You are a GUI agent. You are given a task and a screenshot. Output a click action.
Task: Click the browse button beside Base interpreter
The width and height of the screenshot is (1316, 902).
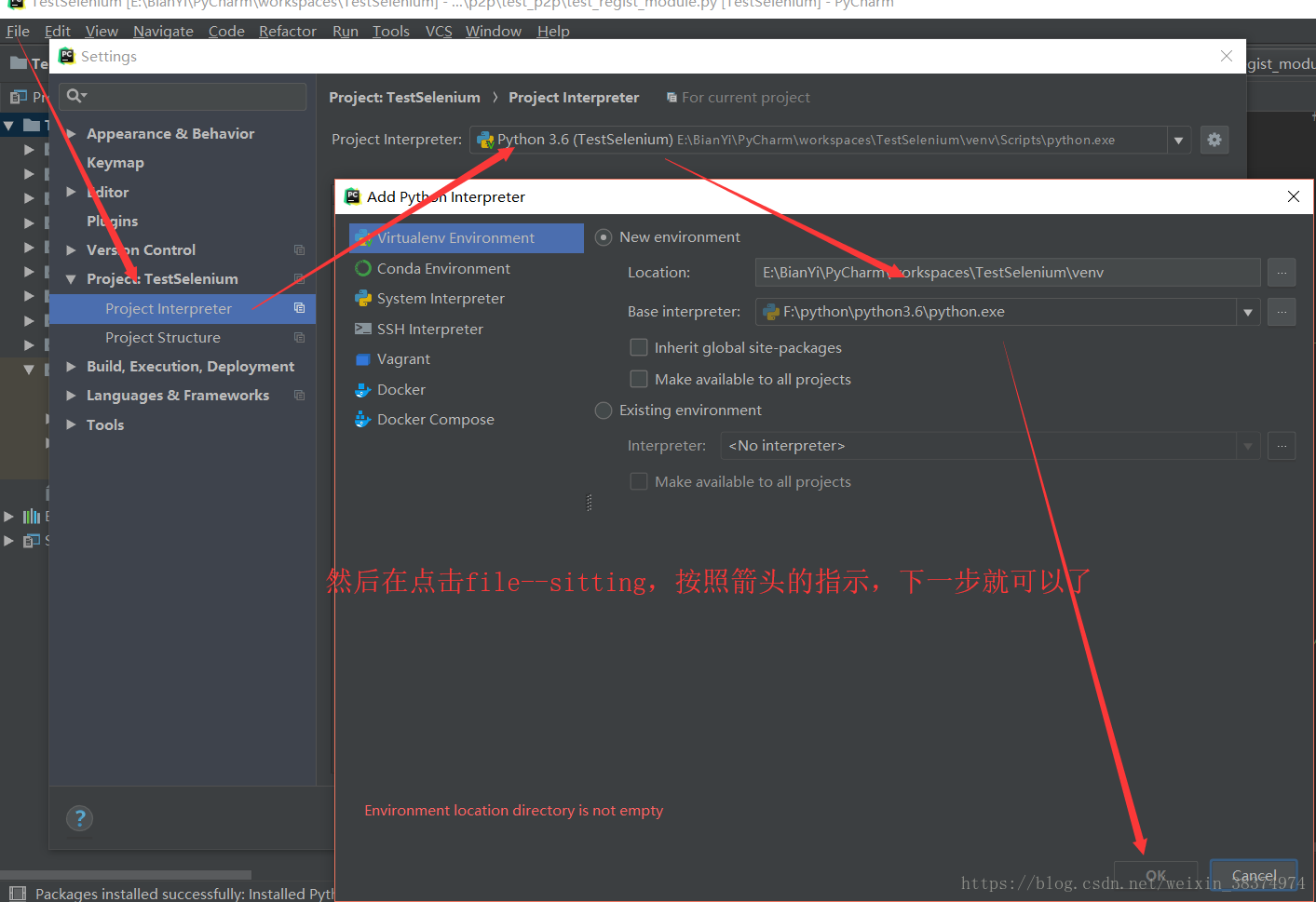[1282, 312]
